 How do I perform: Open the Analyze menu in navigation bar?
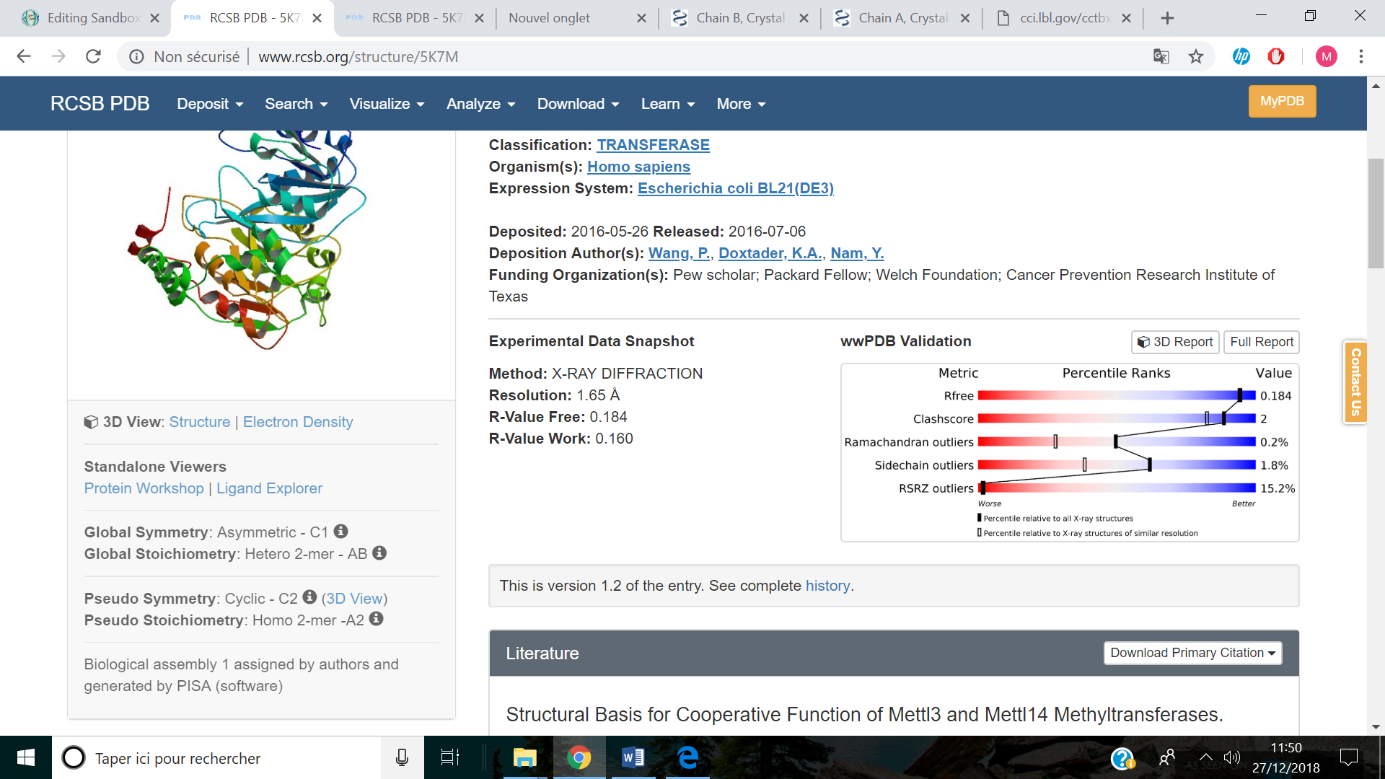click(x=481, y=104)
